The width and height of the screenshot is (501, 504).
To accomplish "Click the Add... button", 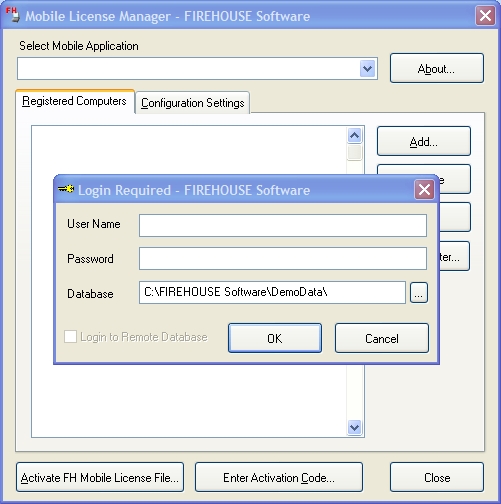I will pos(424,141).
